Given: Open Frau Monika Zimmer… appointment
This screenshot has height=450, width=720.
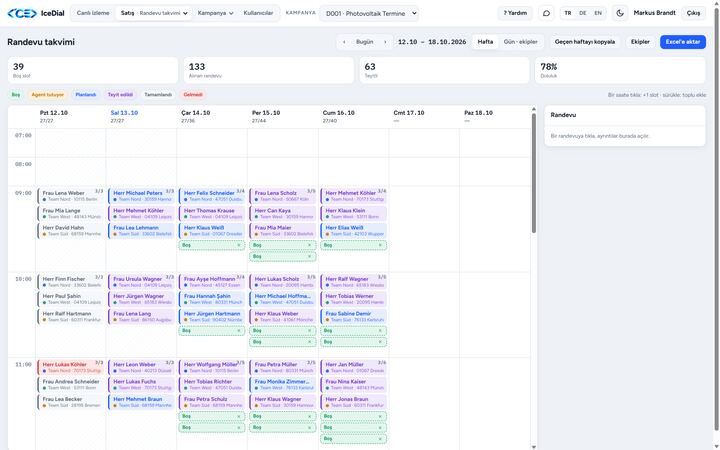Looking at the screenshot, I should (x=283, y=385).
